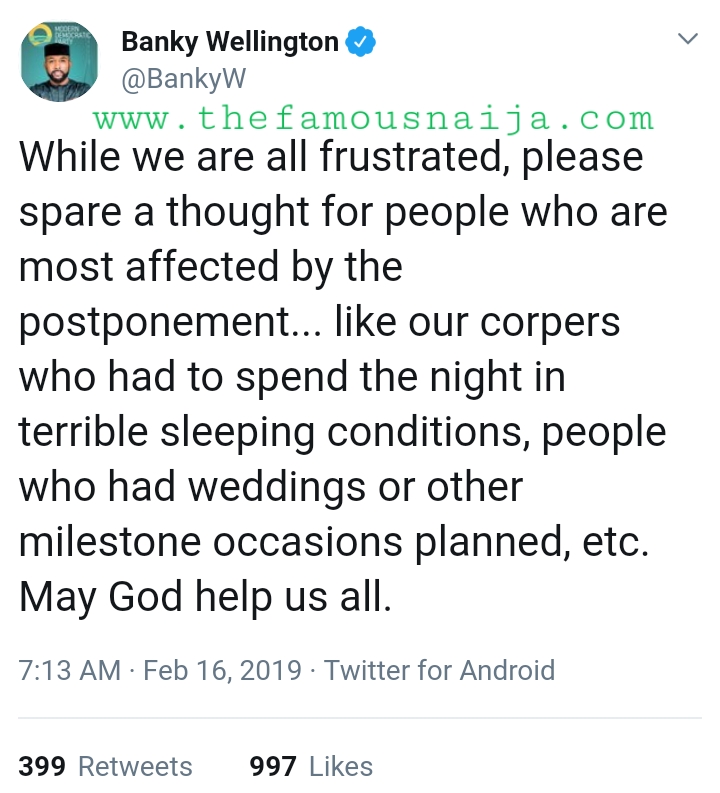Click the Banky Wellington display name
Image resolution: width=720 pixels, height=793 pixels.
[229, 42]
